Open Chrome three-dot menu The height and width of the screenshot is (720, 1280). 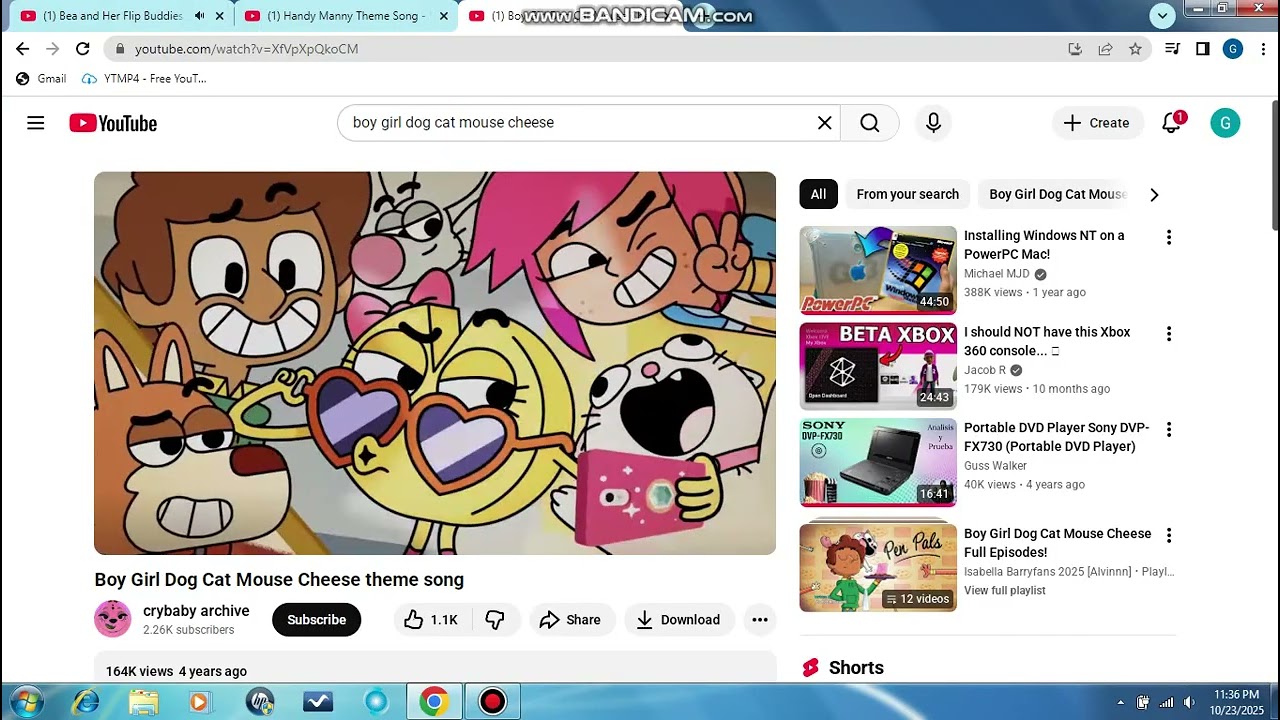point(1261,48)
